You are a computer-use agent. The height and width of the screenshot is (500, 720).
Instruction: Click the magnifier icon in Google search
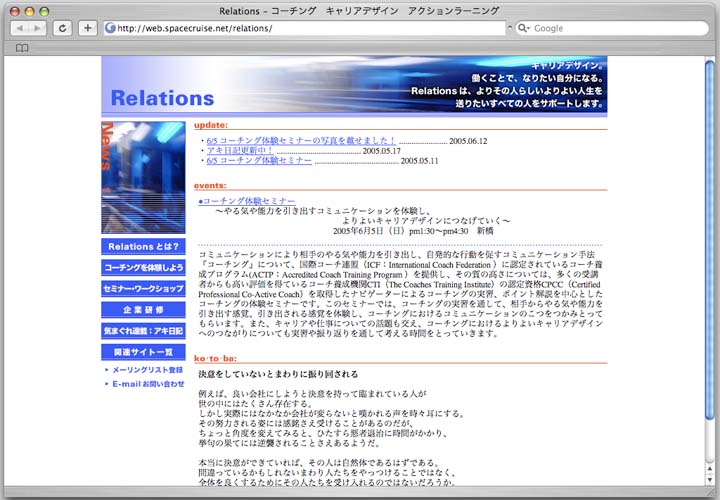tap(524, 28)
